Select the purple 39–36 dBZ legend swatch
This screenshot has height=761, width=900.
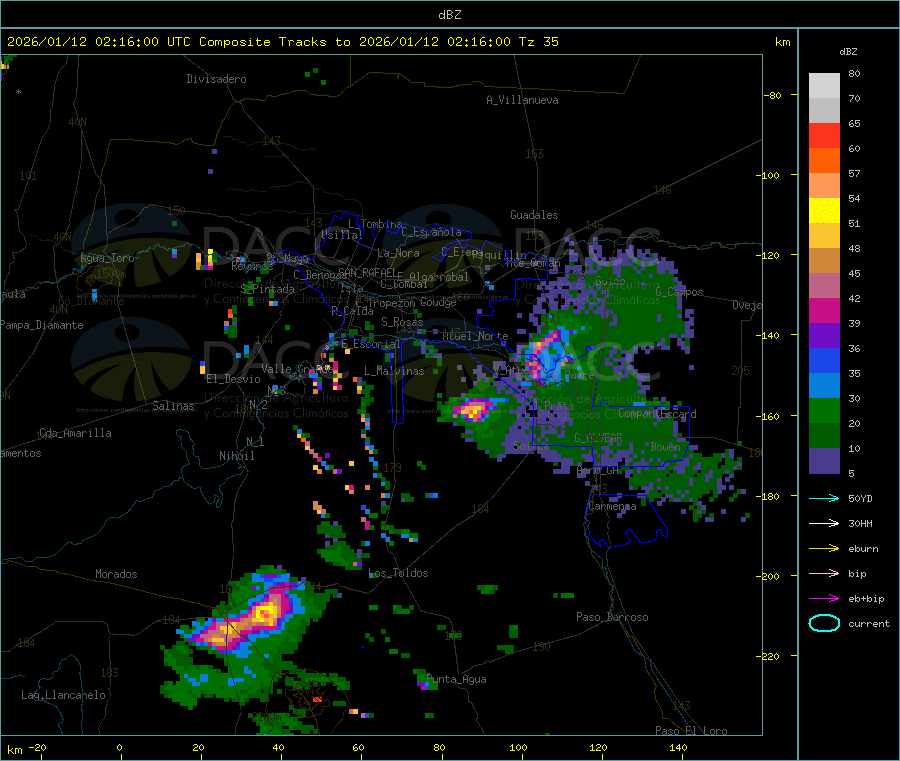click(824, 336)
